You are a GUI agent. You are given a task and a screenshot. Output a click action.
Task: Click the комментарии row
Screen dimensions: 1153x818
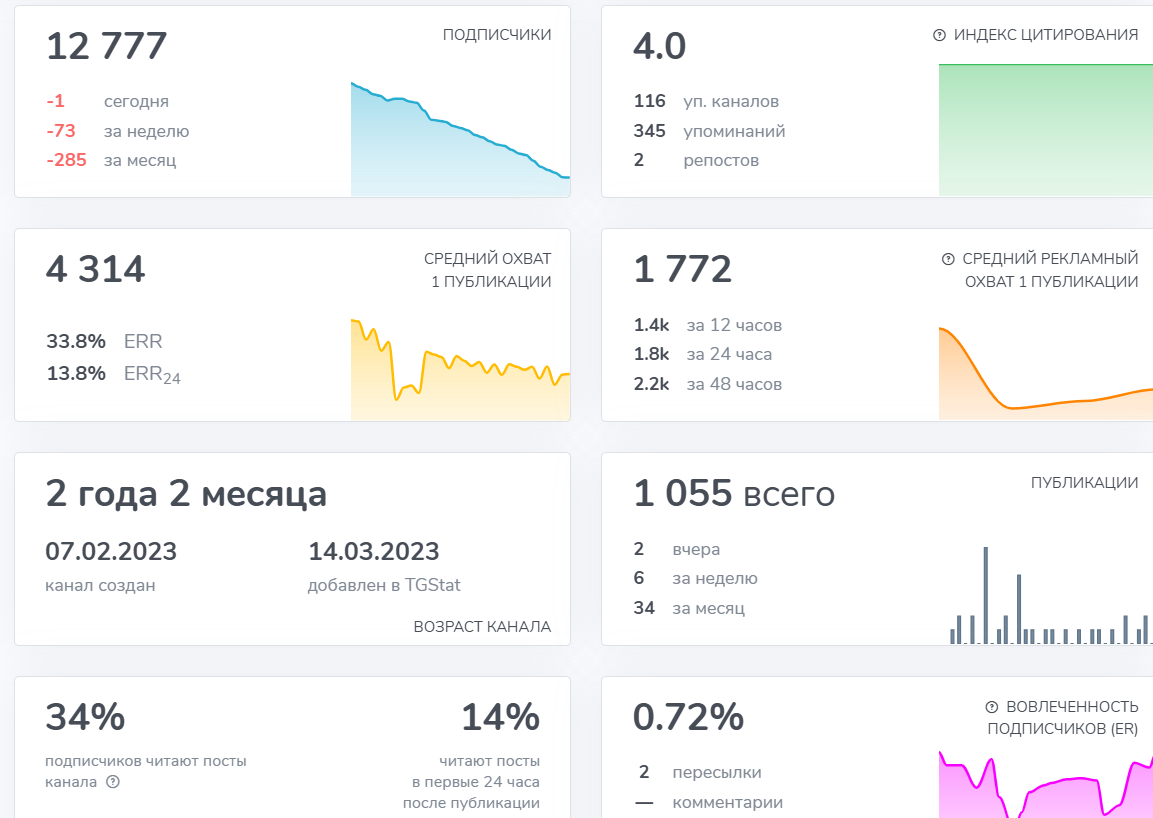[708, 803]
